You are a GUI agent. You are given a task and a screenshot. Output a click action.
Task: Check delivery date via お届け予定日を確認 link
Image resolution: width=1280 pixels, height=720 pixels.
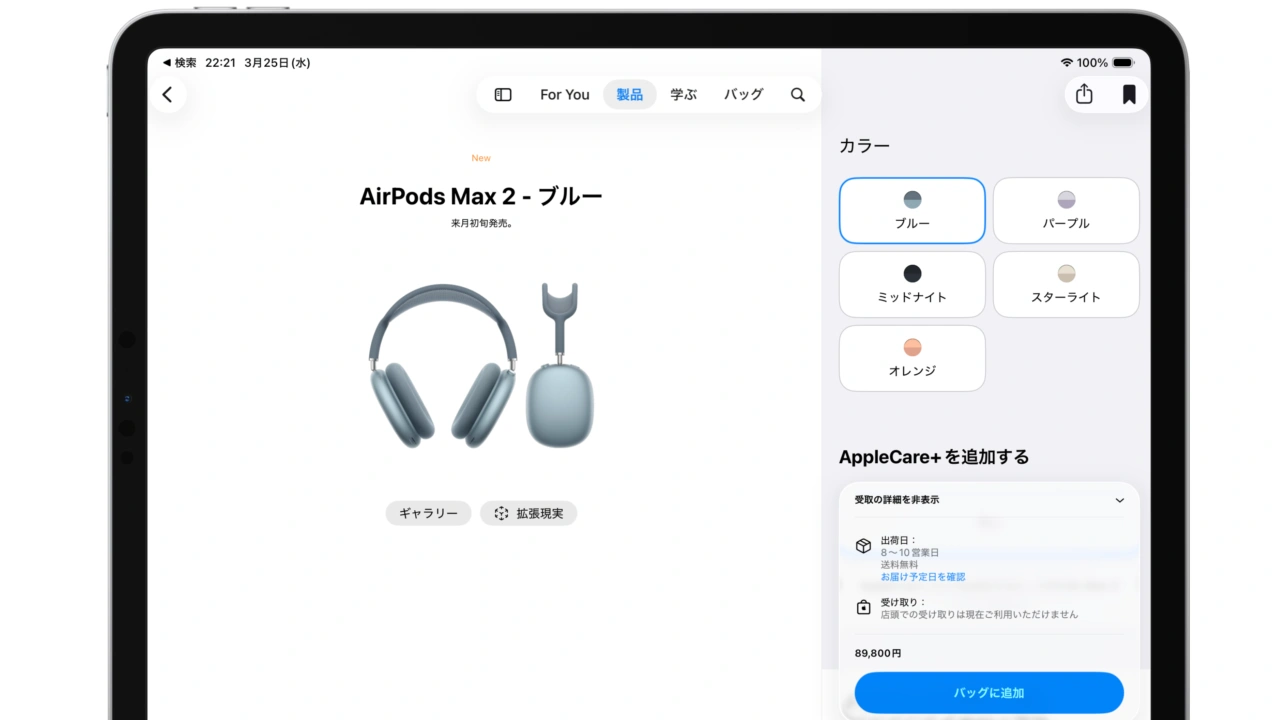click(x=922, y=576)
